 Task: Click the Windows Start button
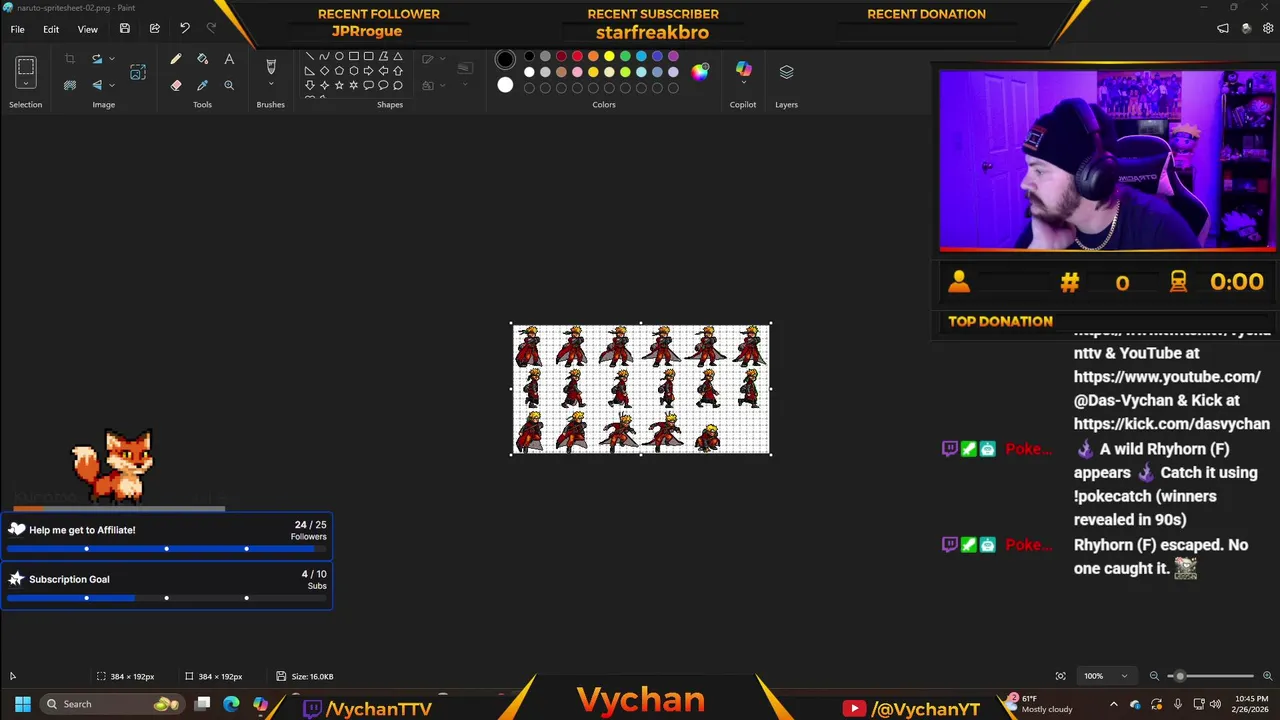click(22, 704)
